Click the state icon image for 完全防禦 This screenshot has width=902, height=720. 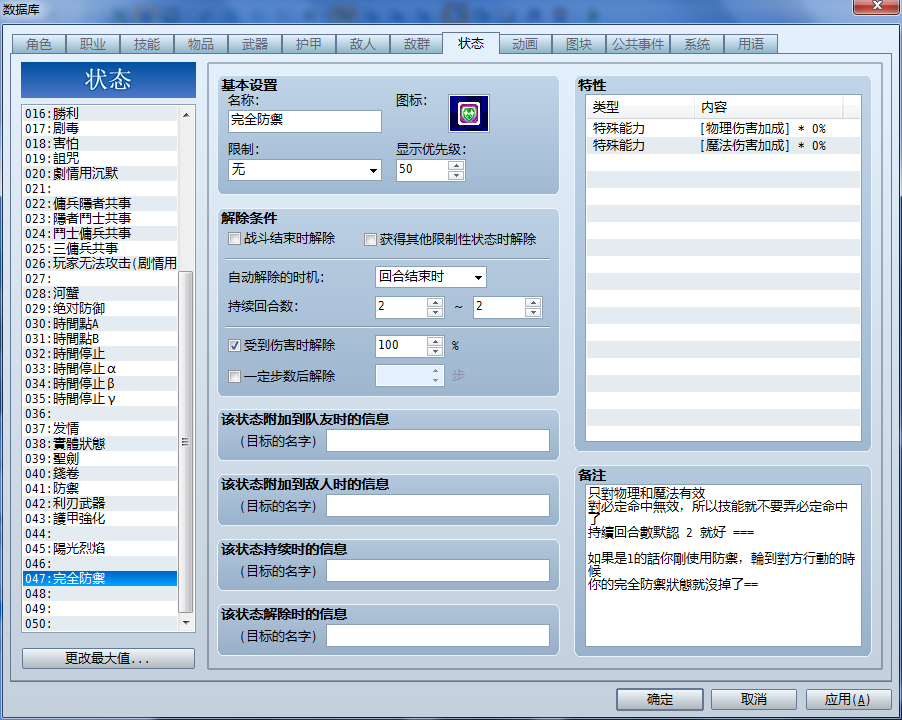469,113
